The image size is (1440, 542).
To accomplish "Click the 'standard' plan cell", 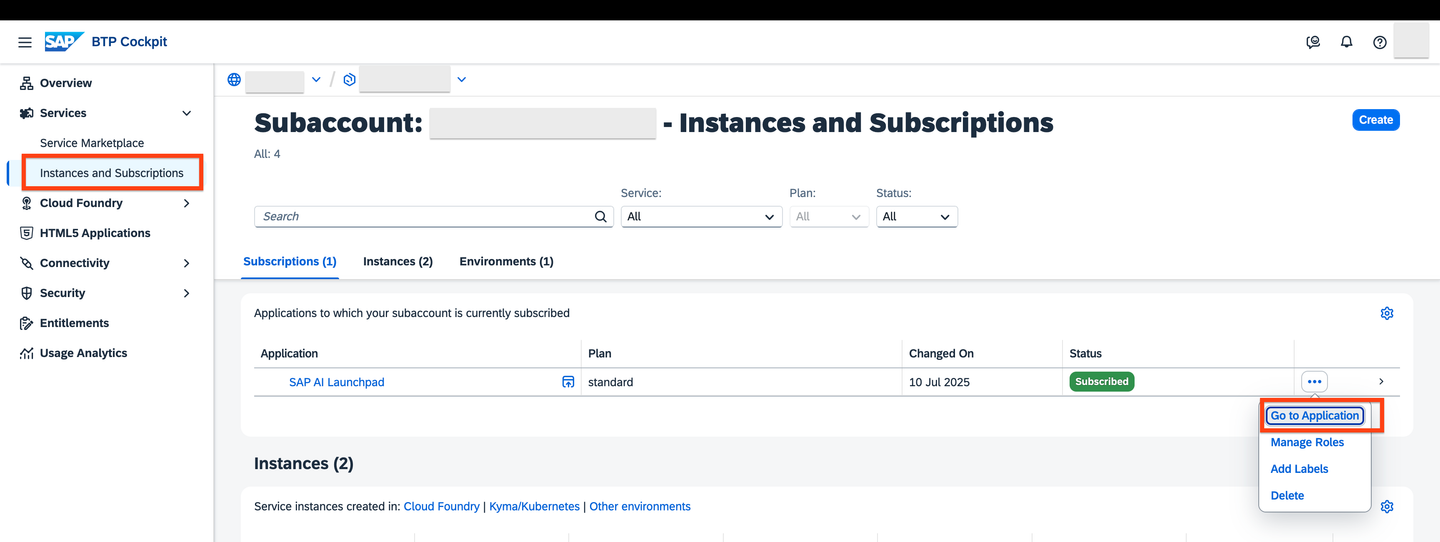I will coord(610,382).
